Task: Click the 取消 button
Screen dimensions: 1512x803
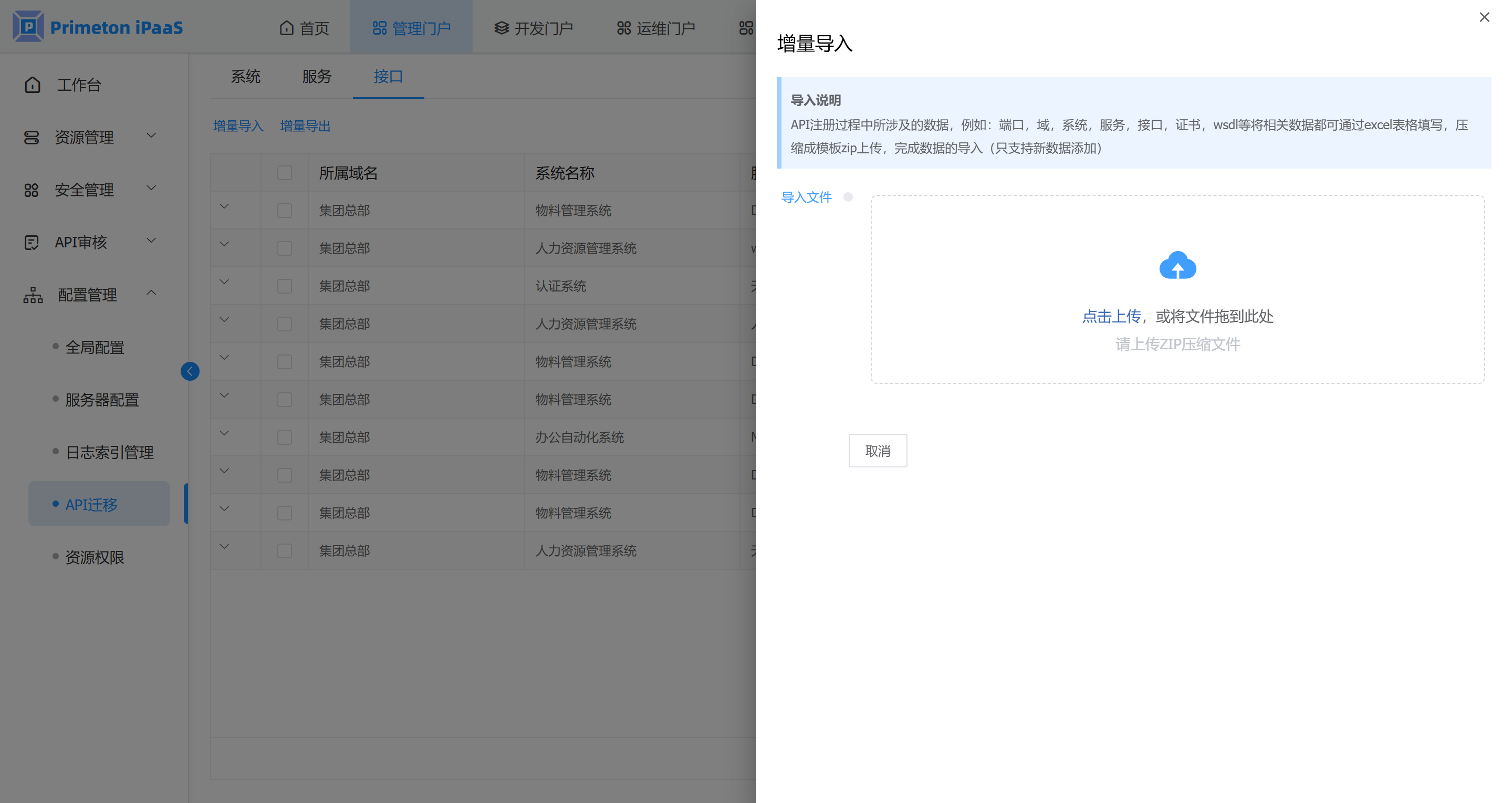Action: click(x=878, y=451)
